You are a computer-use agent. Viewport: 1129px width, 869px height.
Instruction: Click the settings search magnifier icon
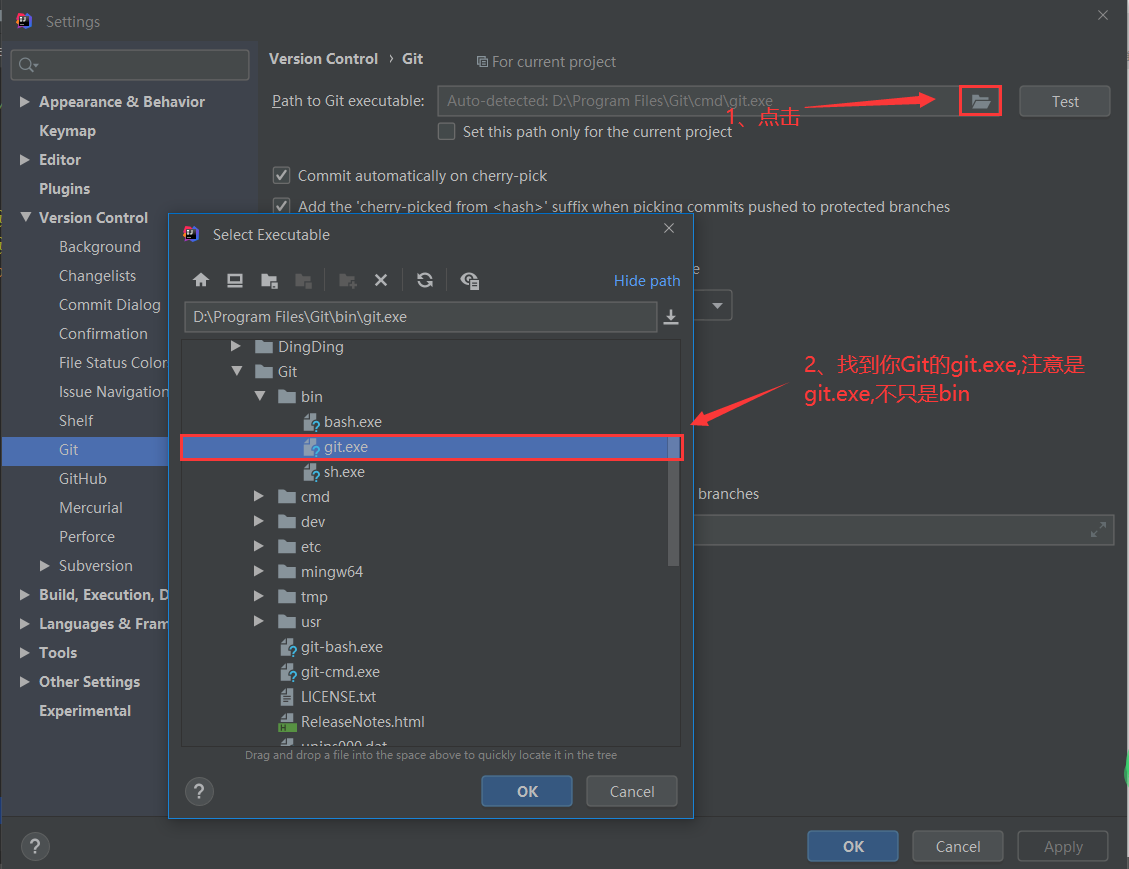tap(27, 65)
